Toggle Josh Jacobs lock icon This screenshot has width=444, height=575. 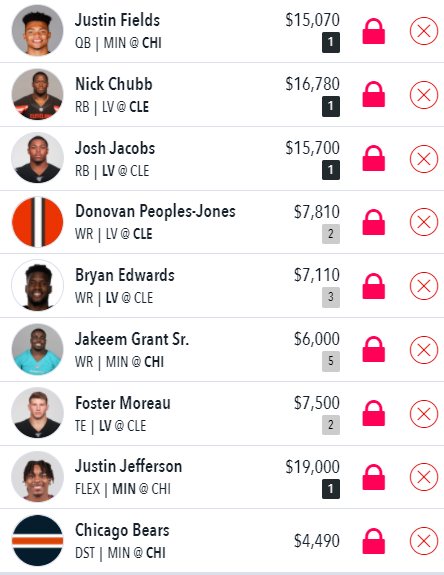374,158
